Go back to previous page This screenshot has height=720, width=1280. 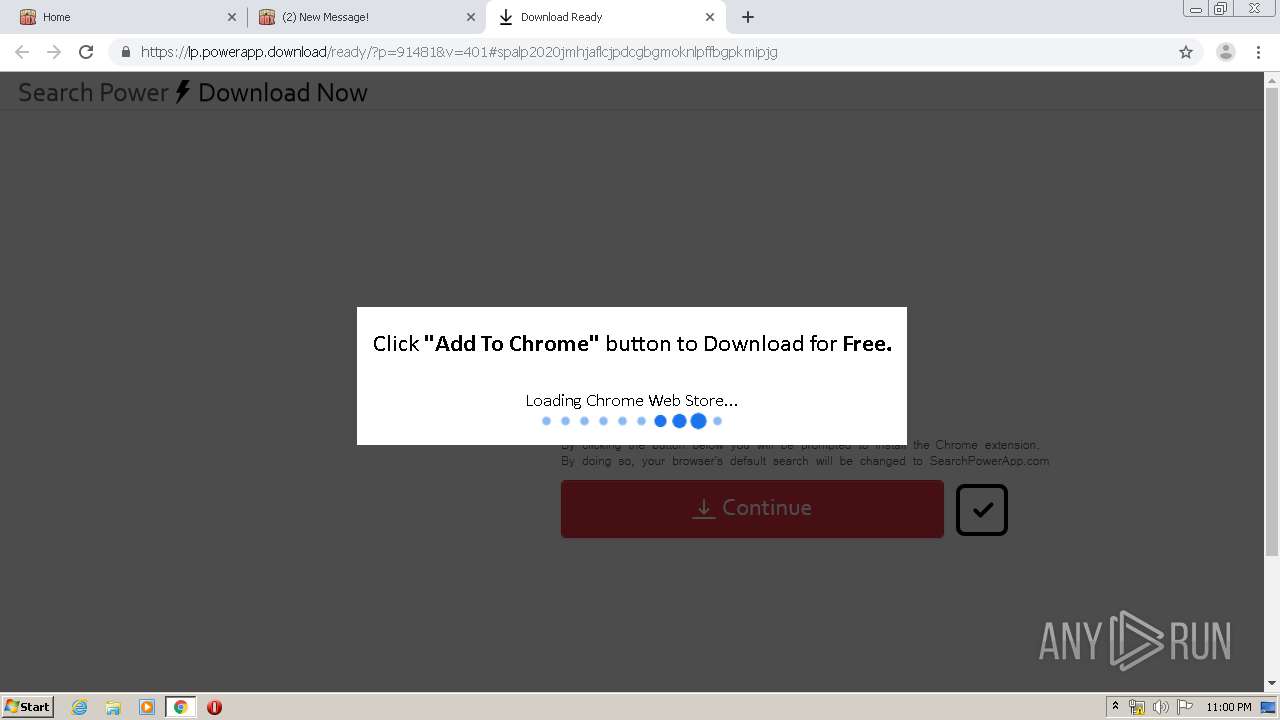coord(22,52)
